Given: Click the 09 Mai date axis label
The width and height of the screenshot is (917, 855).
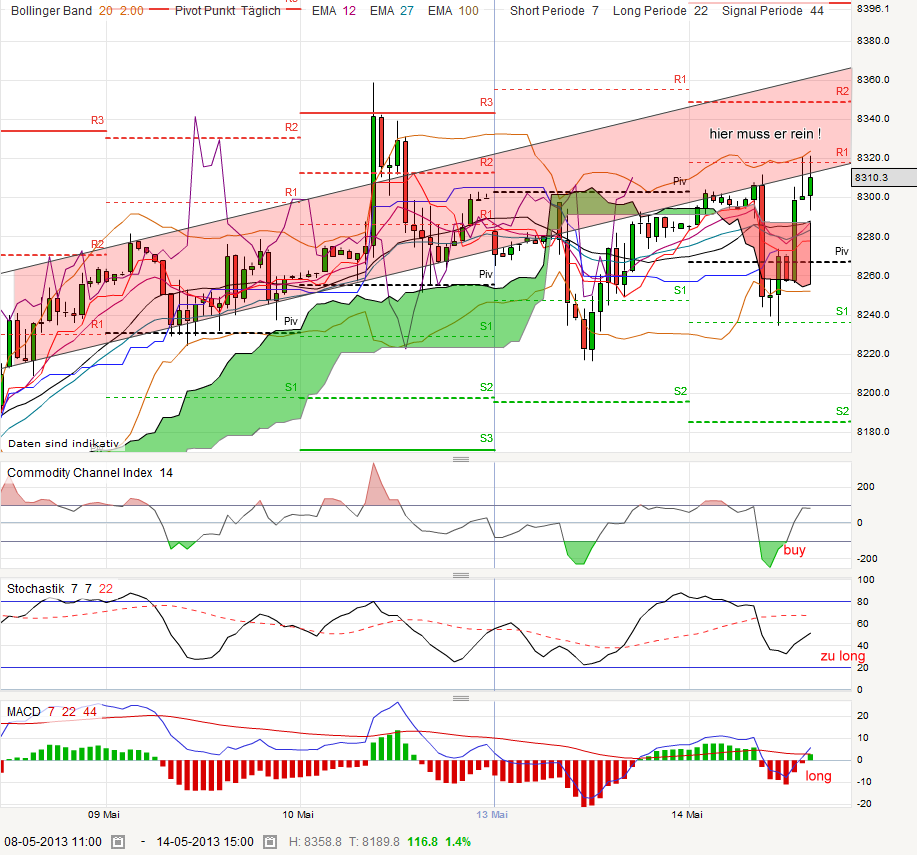Looking at the screenshot, I should click(x=104, y=815).
